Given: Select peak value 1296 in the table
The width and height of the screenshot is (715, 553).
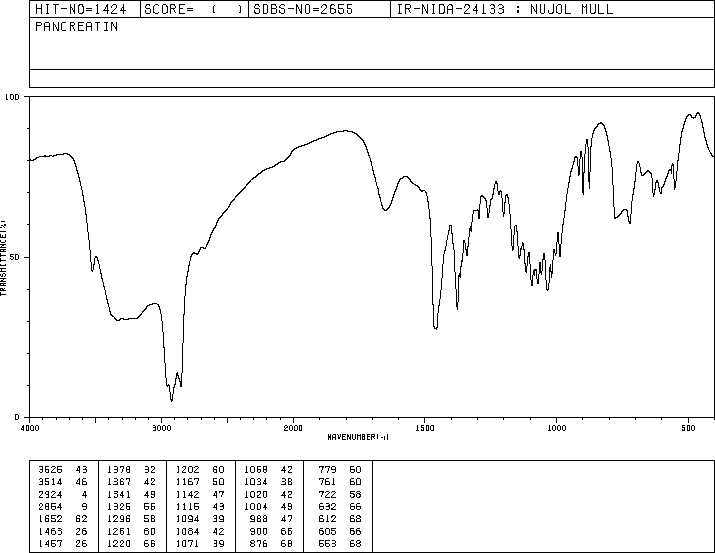Looking at the screenshot, I should coord(119,519).
